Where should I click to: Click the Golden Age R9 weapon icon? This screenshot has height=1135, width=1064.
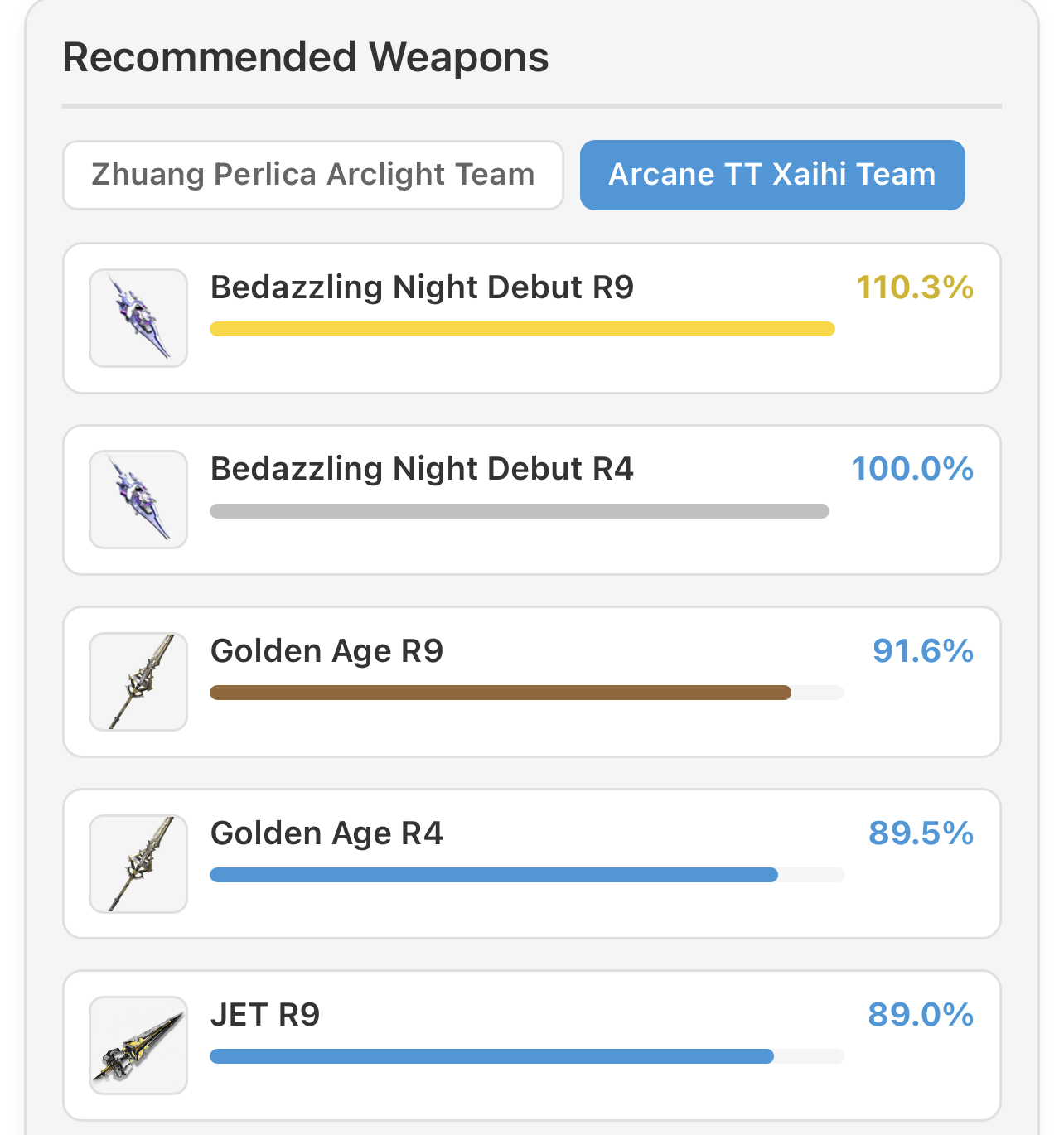coord(138,682)
